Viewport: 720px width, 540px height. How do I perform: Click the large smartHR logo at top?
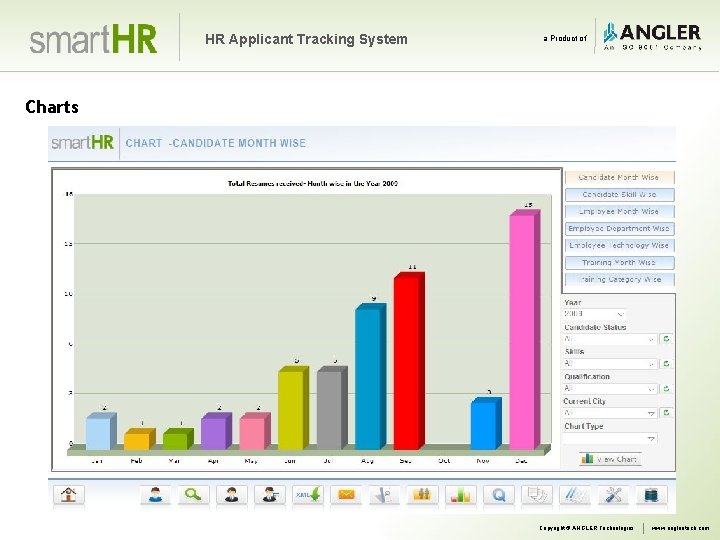coord(93,39)
